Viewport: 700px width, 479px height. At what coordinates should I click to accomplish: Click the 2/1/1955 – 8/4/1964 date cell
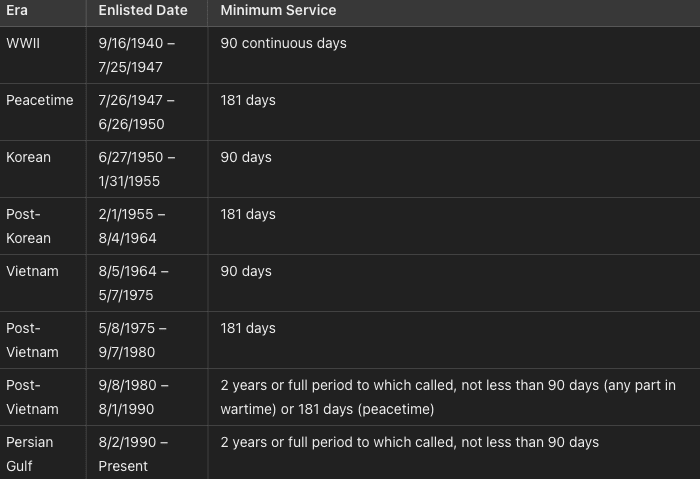(132, 226)
